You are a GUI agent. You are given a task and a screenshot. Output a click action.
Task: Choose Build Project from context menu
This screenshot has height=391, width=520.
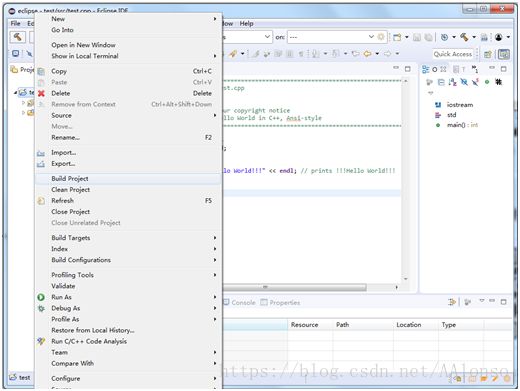pos(128,179)
